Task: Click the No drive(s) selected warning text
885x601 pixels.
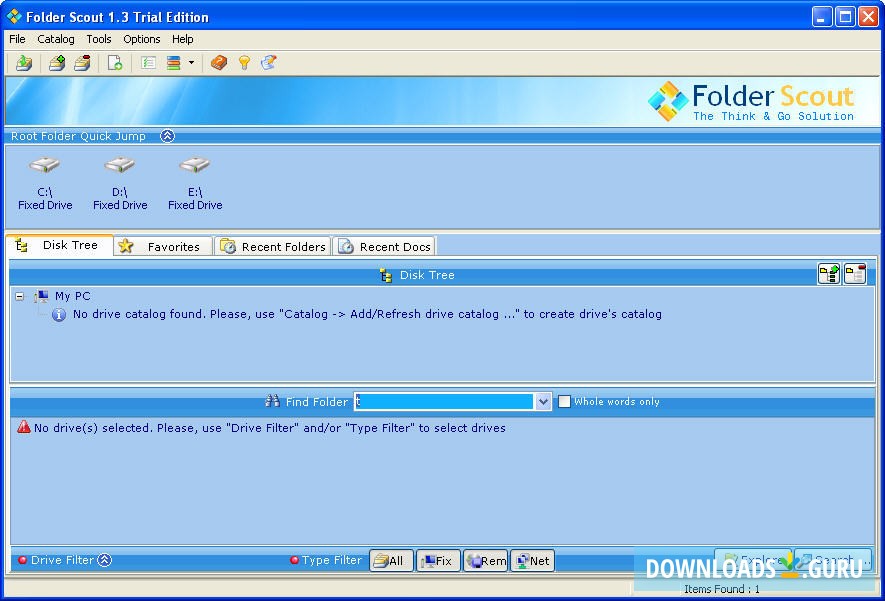Action: [x=269, y=428]
